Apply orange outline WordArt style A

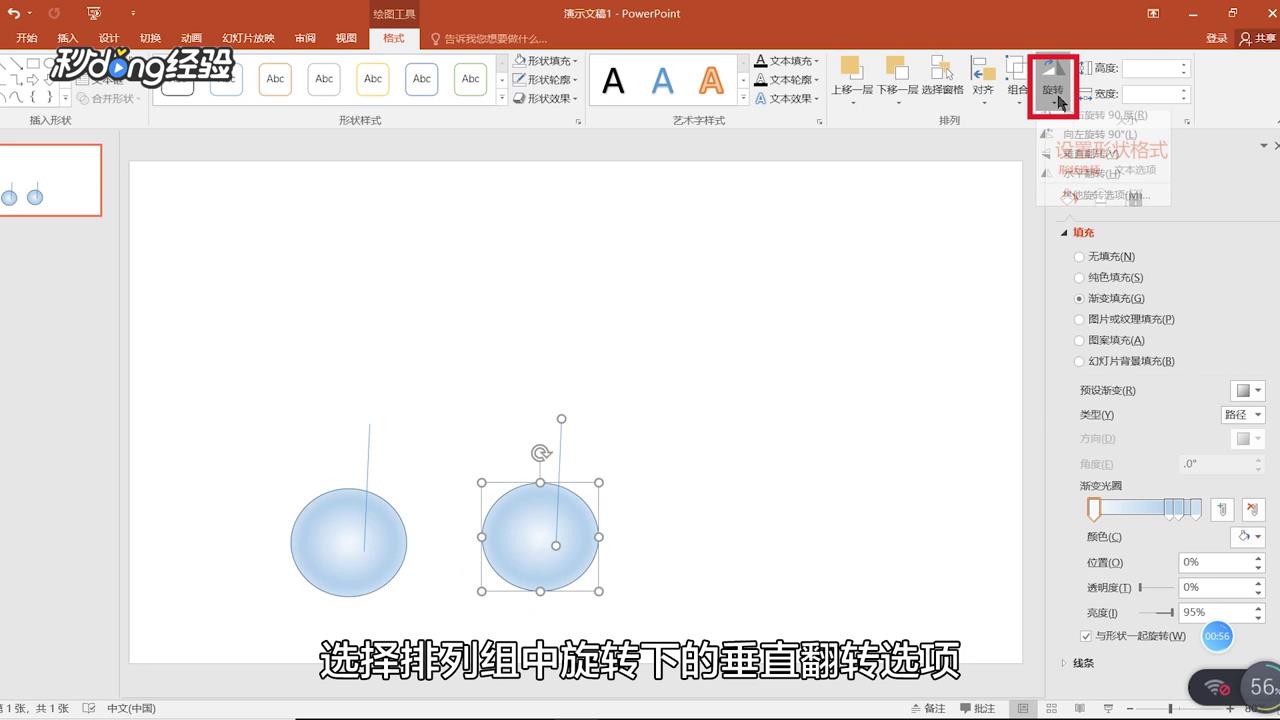pyautogui.click(x=711, y=80)
